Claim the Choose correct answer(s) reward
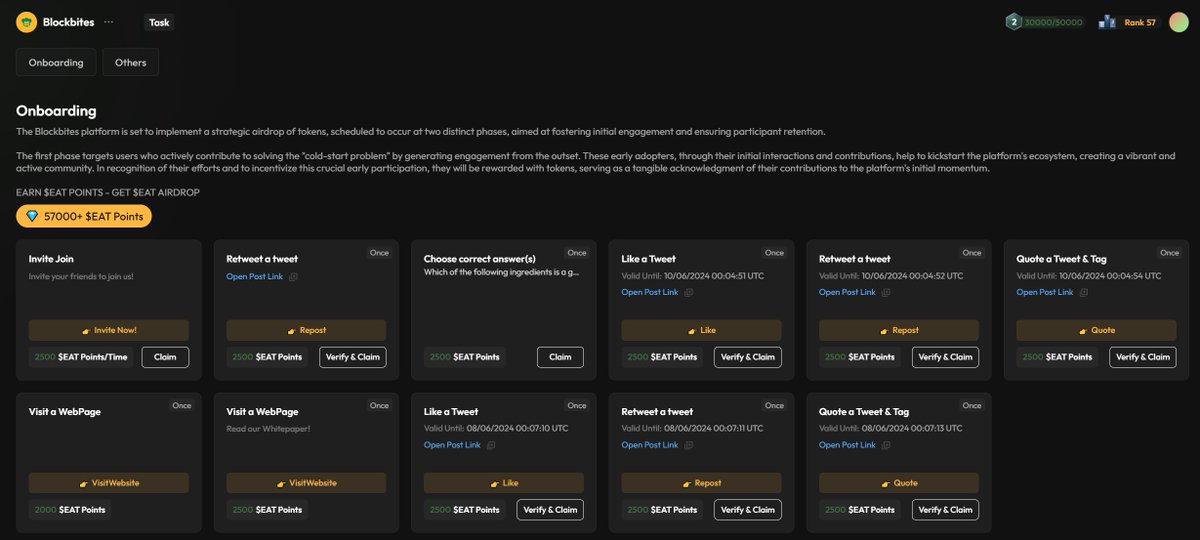Viewport: 1200px width, 540px height. coord(560,357)
